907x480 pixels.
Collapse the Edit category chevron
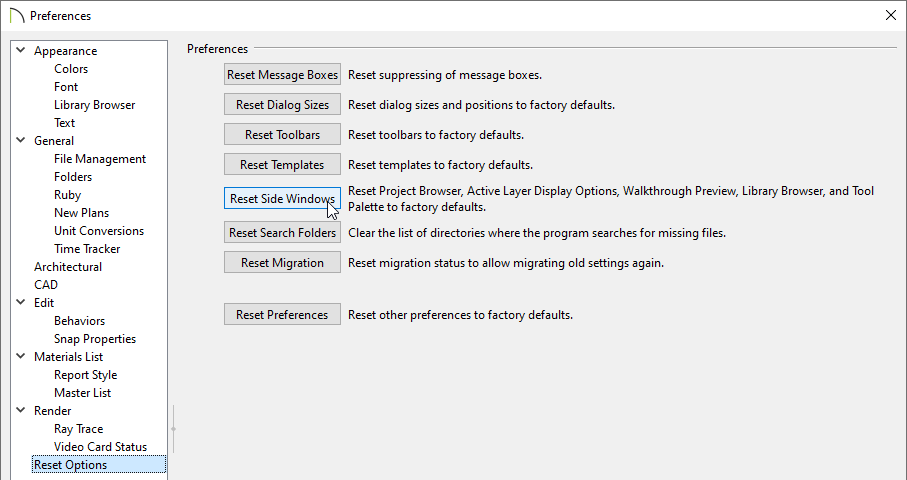pyautogui.click(x=21, y=303)
